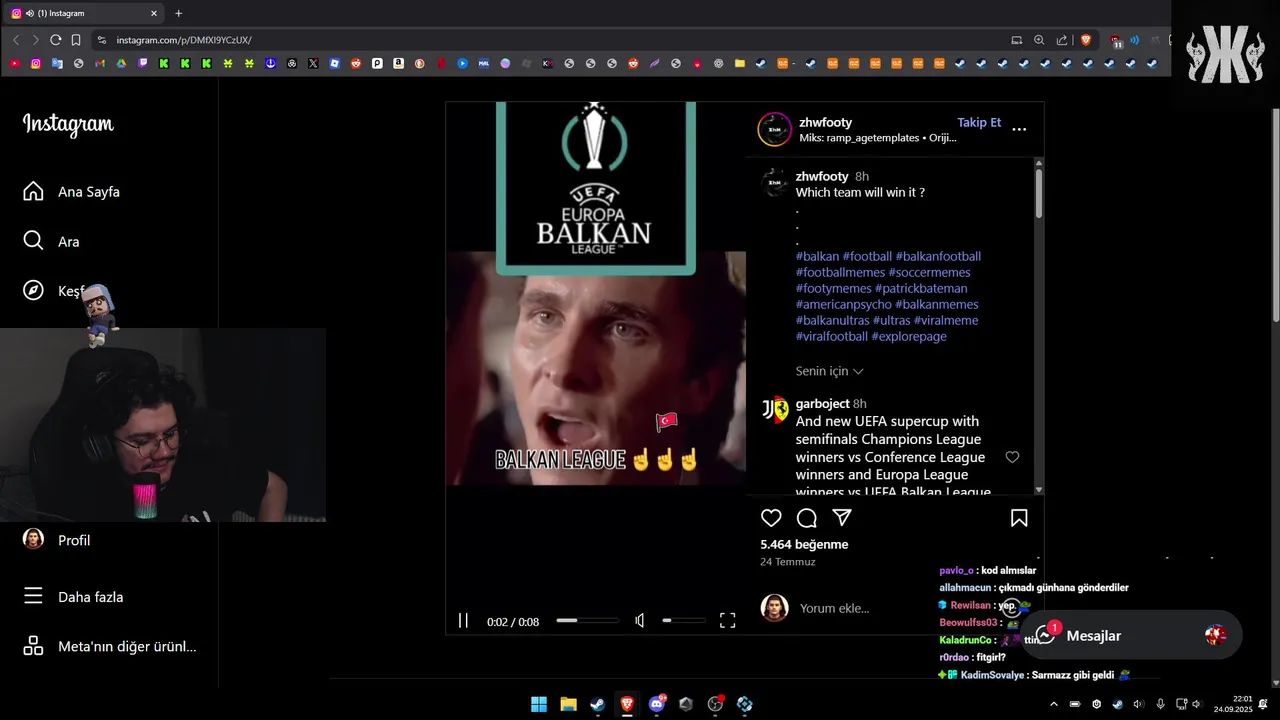
Task: Open #balkan hashtag link
Action: [817, 256]
